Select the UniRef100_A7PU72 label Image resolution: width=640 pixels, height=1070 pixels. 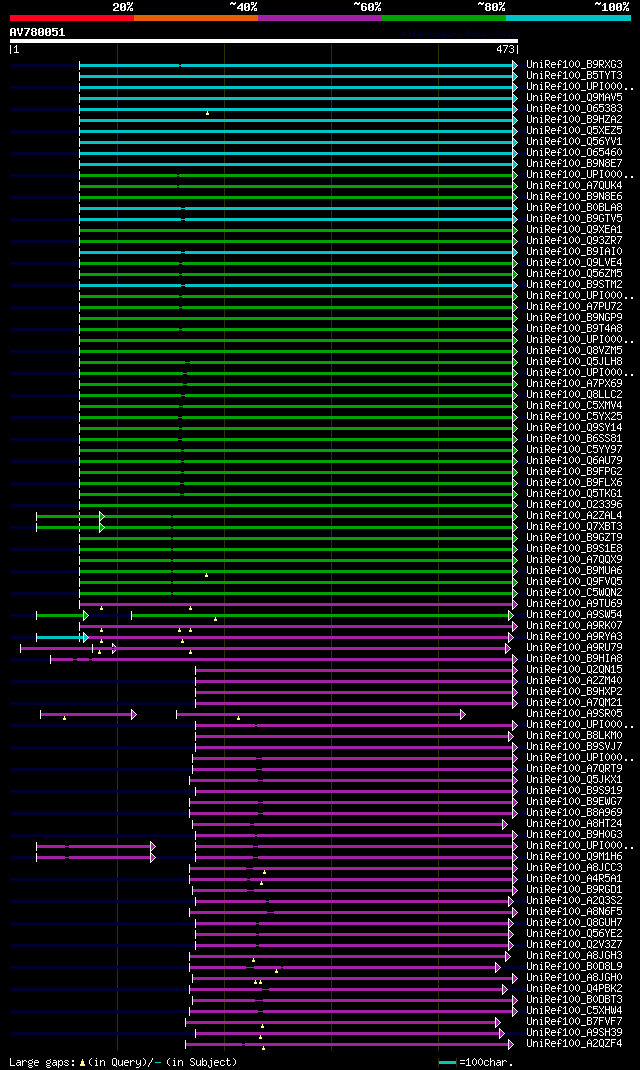pyautogui.click(x=574, y=306)
